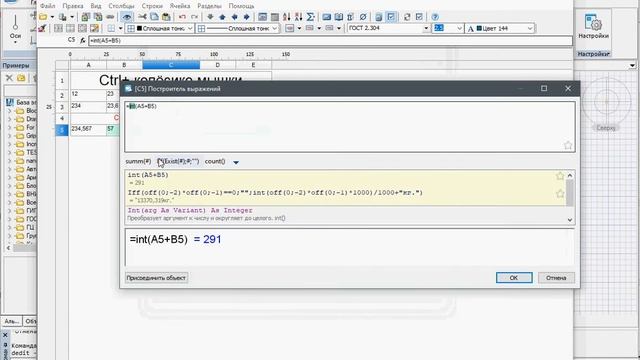Screen dimensions: 640x360
Task: Select column C header in table
Action: point(171,65)
